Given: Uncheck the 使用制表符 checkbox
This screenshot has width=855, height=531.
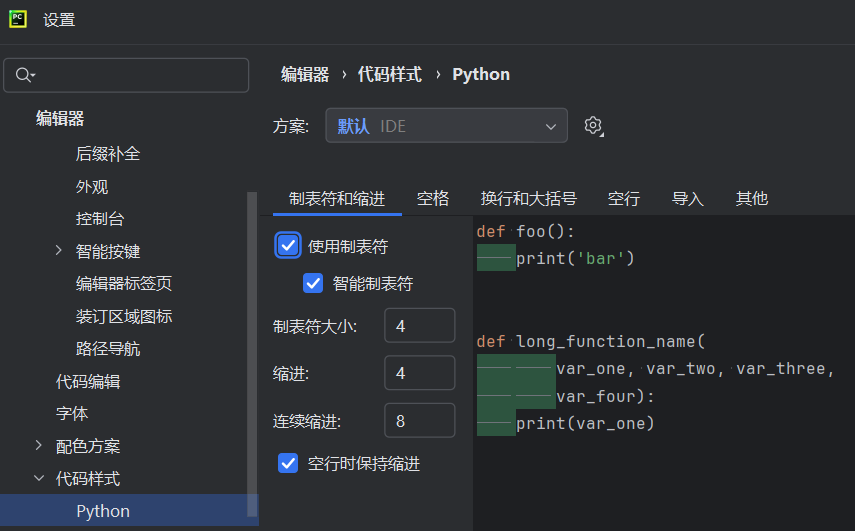Looking at the screenshot, I should [287, 246].
